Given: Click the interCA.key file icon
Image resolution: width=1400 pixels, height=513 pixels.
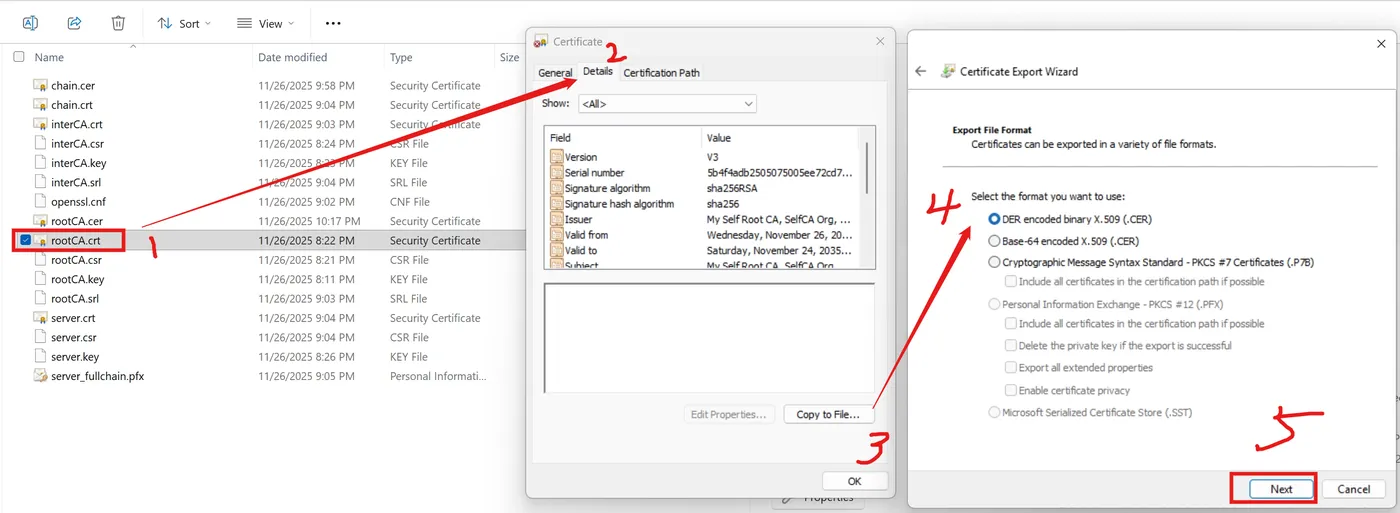Looking at the screenshot, I should click(x=41, y=163).
